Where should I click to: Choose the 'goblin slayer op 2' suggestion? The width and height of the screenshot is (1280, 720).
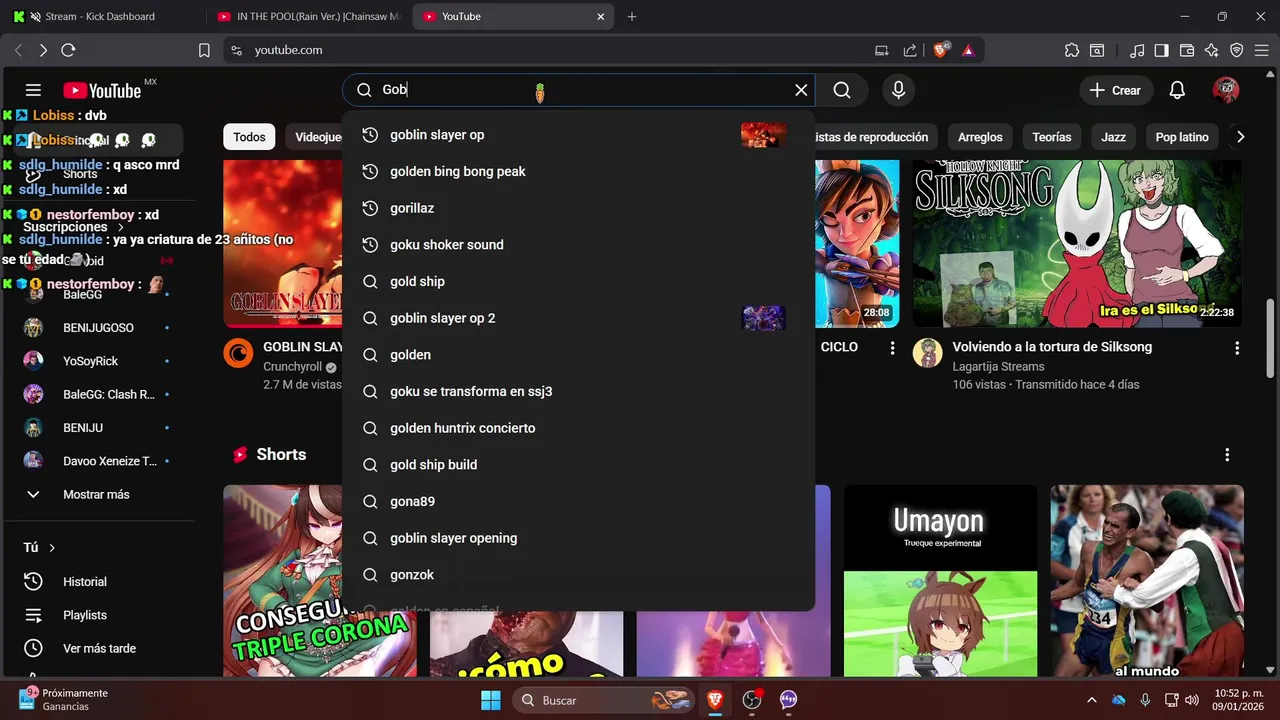(x=578, y=318)
